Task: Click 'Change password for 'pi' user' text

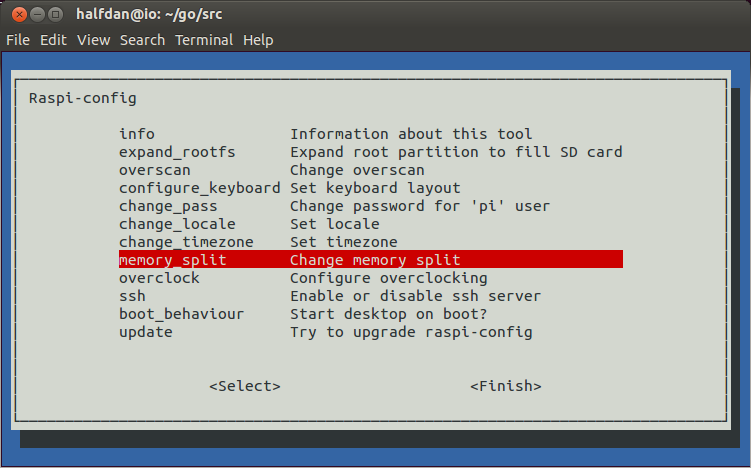Action: coord(420,206)
